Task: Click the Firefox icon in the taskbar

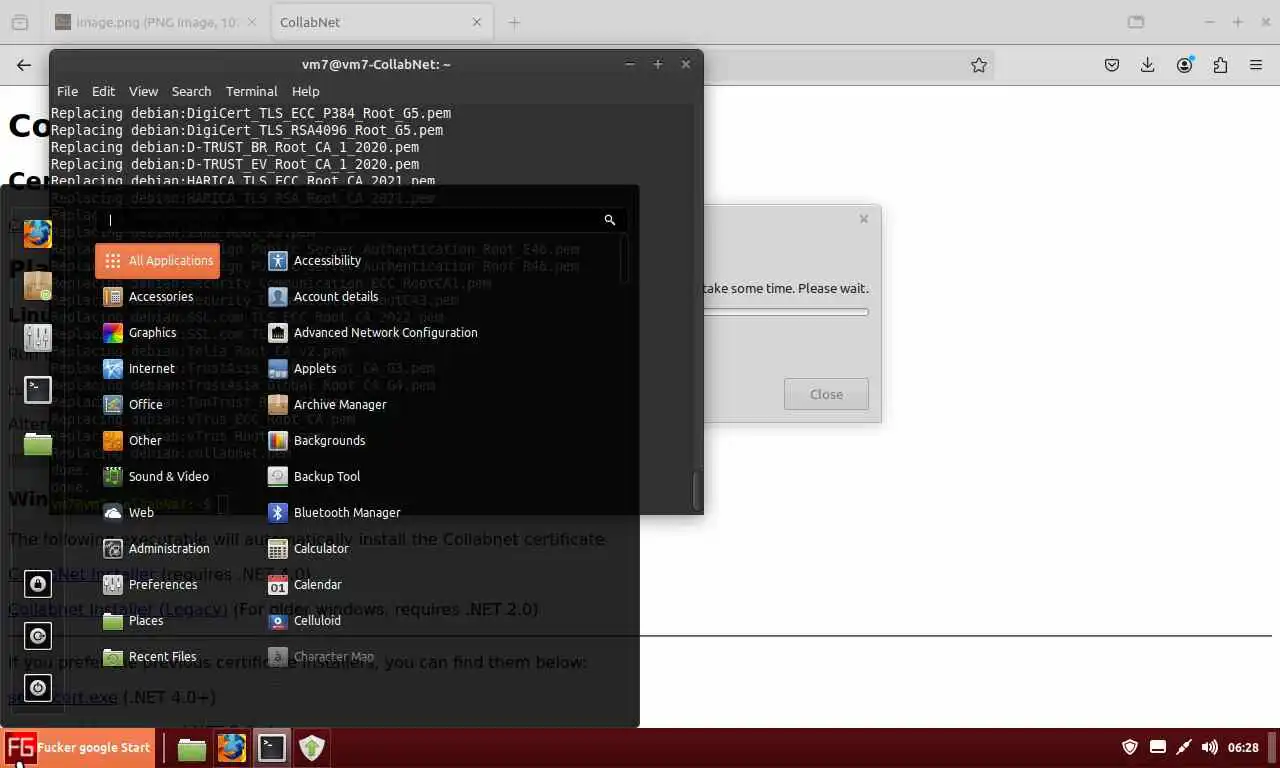Action: 231,748
